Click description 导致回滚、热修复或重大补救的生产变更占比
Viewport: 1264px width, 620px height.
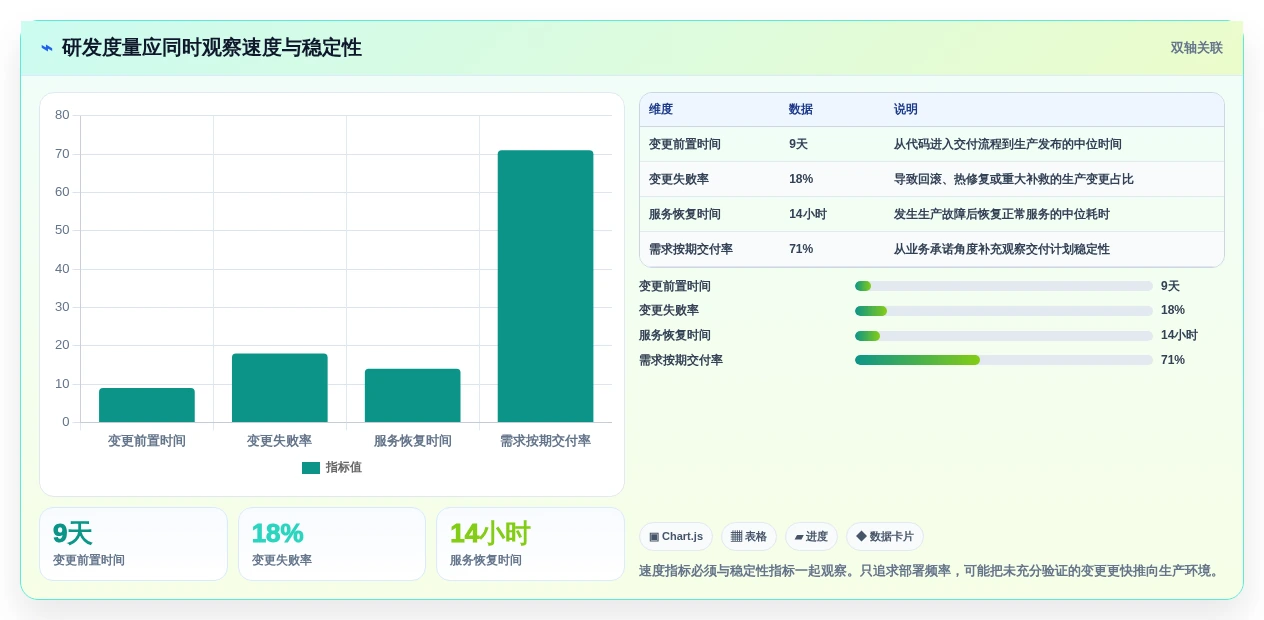tap(1014, 179)
